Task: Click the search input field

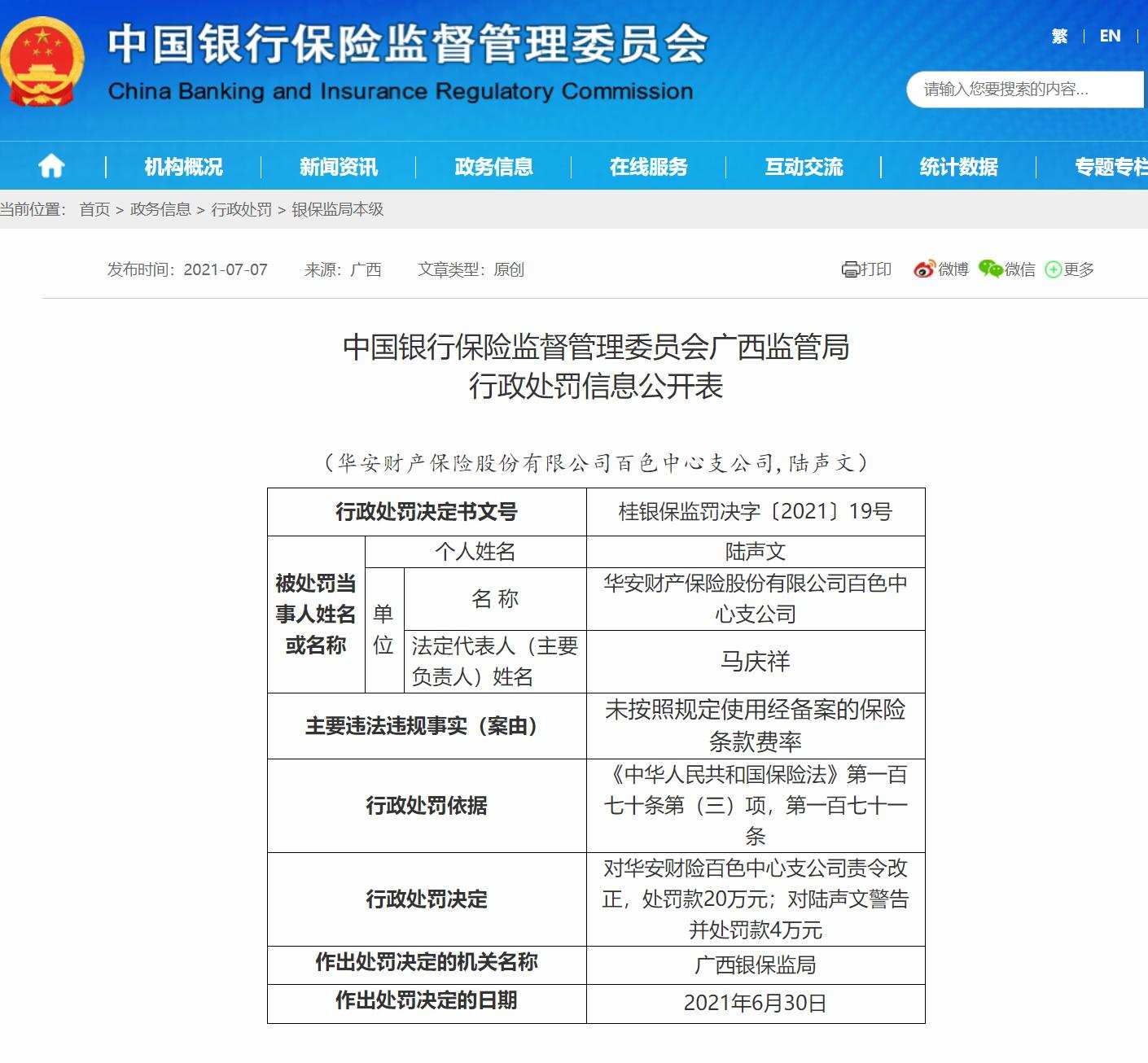Action: pos(1026,90)
